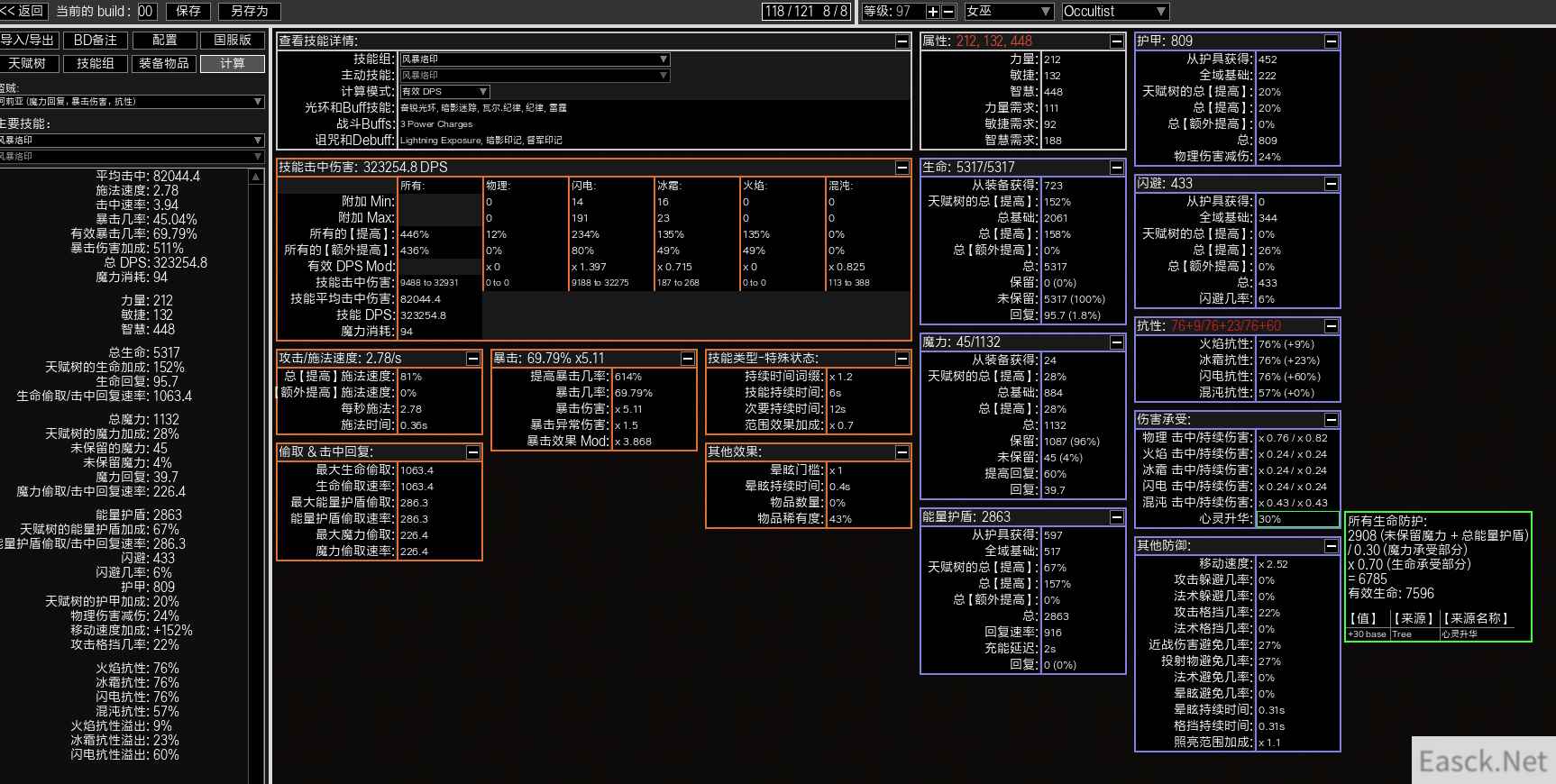Collapse the 其他效果 section

pyautogui.click(x=902, y=452)
